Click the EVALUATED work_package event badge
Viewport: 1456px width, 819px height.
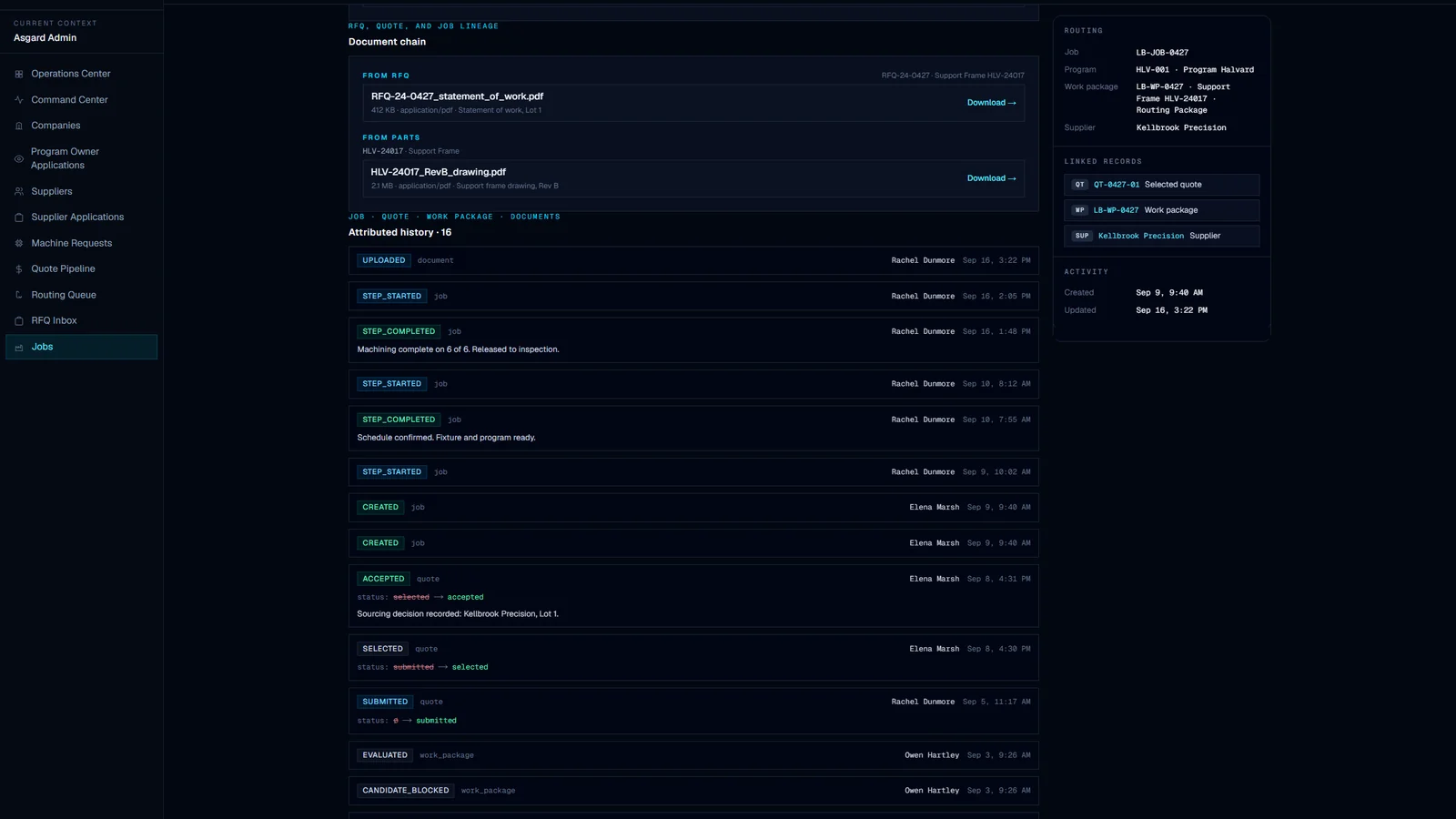(385, 755)
